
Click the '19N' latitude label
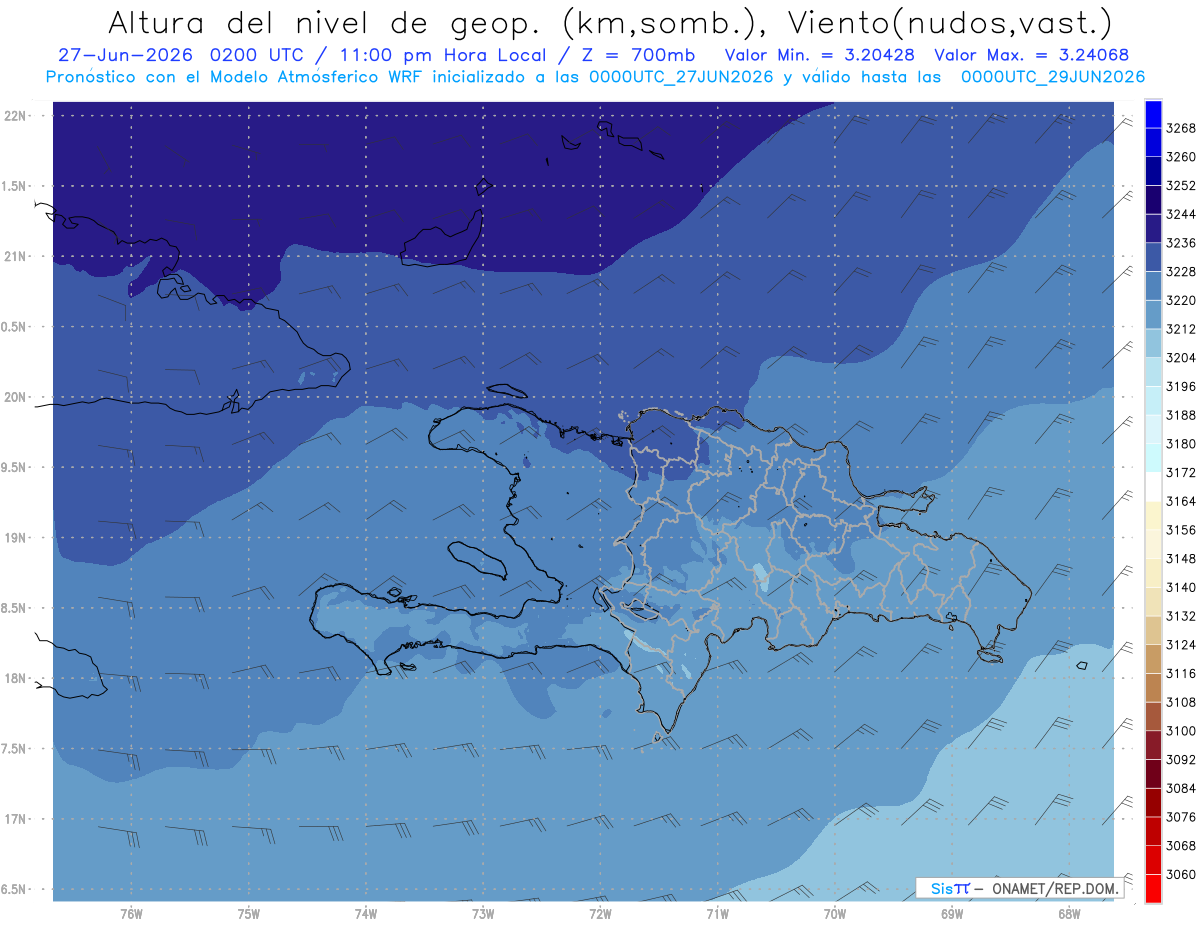(17, 538)
